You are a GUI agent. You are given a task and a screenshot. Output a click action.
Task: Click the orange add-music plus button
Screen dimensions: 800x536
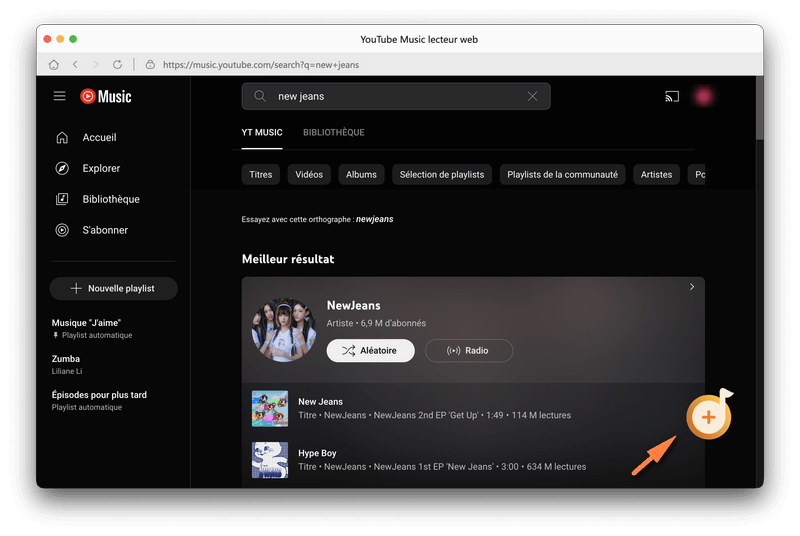[x=708, y=416]
